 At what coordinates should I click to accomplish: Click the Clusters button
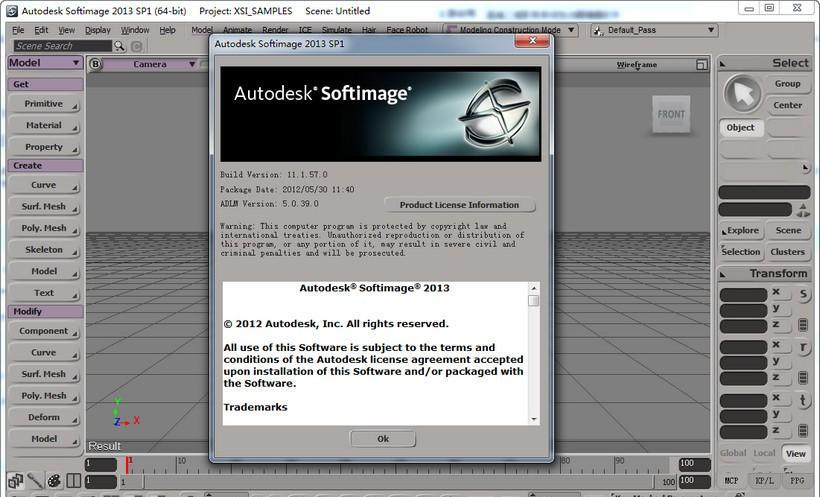coord(787,252)
